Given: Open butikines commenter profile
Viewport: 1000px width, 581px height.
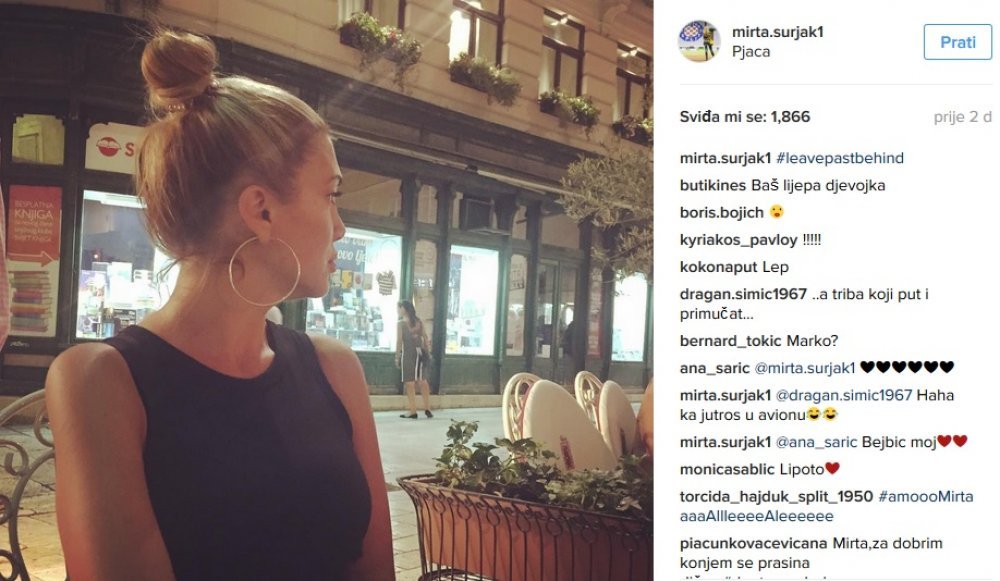Looking at the screenshot, I should (x=712, y=186).
